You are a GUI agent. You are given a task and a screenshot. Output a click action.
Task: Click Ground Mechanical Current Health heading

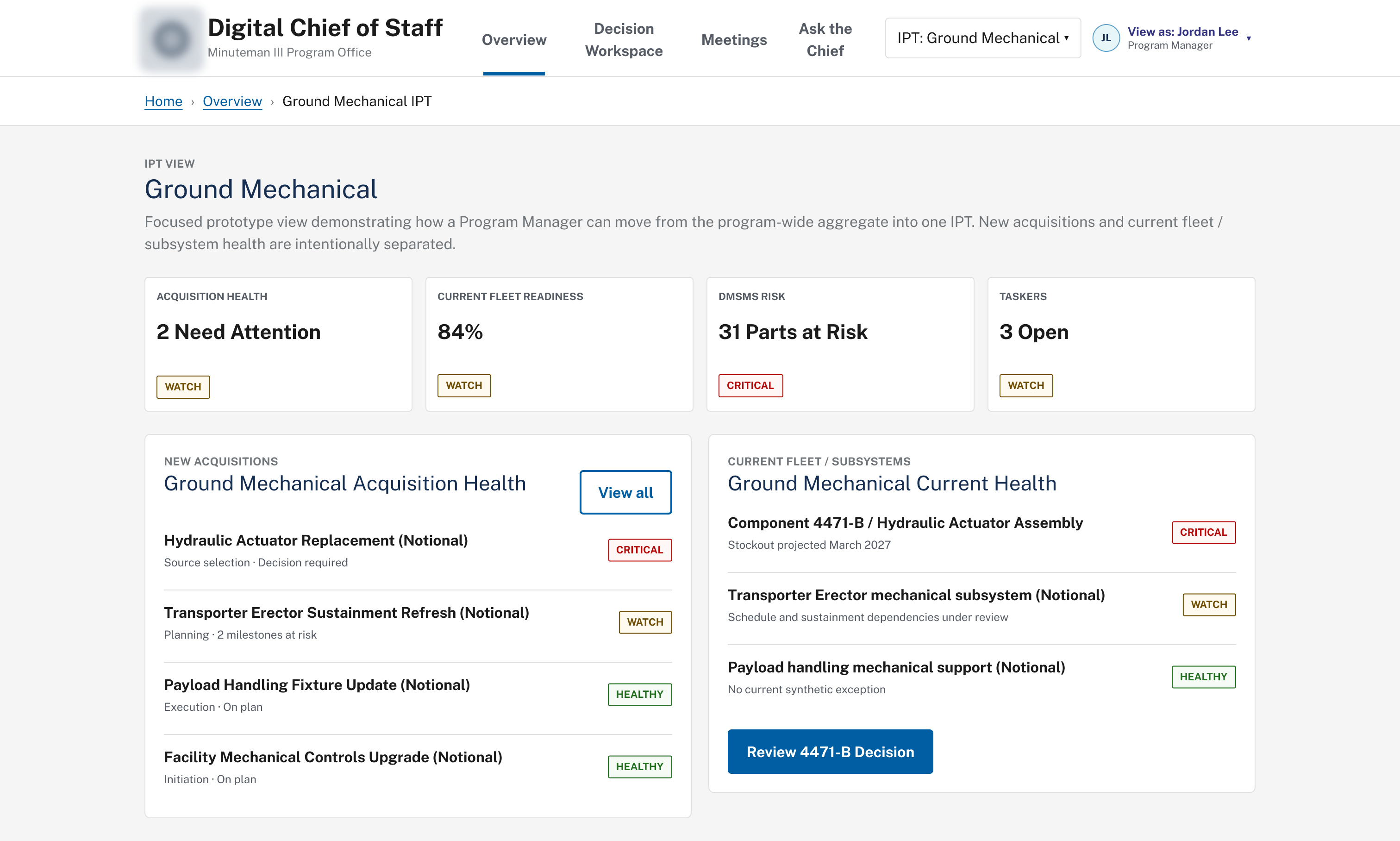pos(892,483)
